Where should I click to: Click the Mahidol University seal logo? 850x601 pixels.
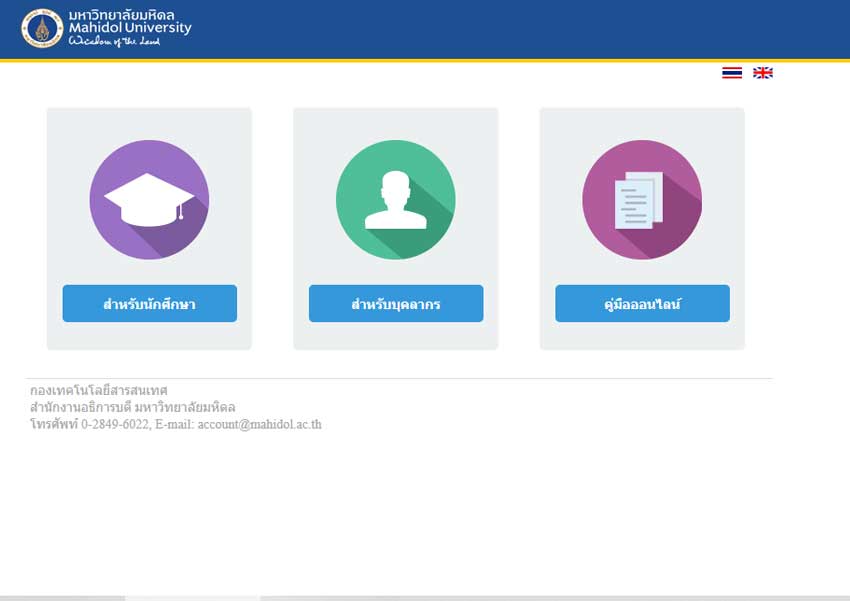(42, 28)
